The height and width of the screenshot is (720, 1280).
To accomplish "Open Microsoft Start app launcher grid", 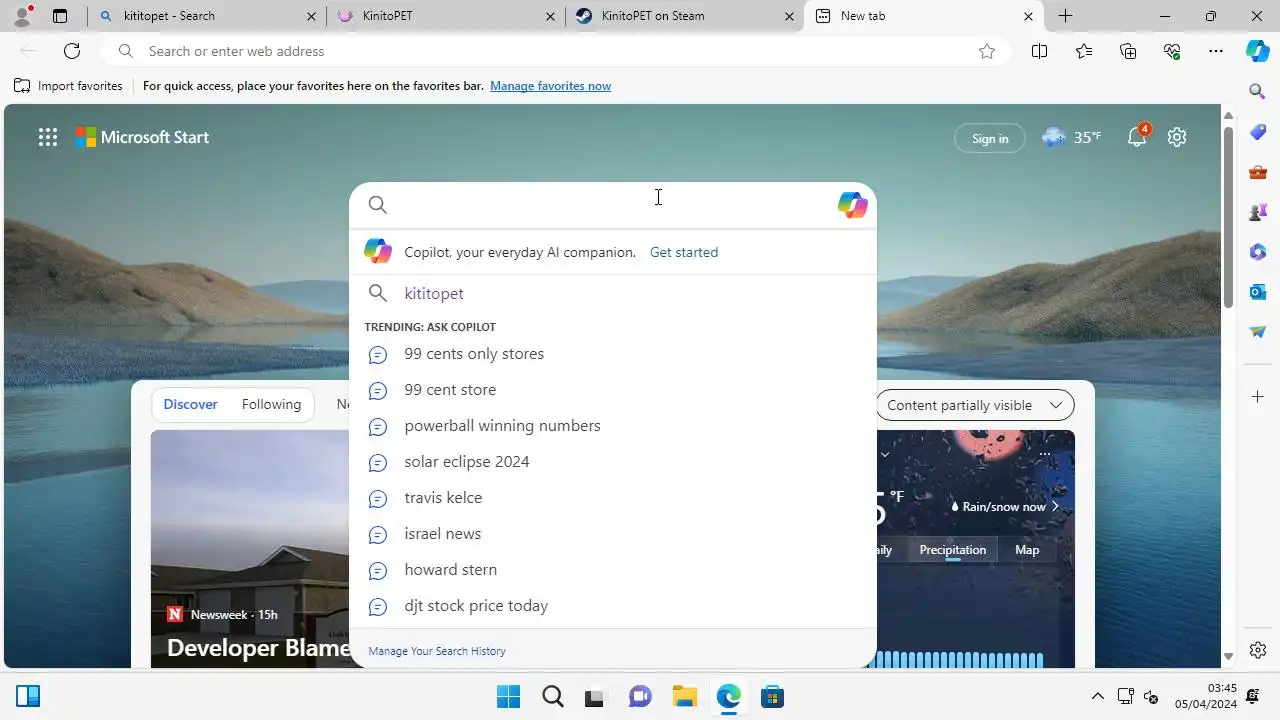I will (x=48, y=138).
